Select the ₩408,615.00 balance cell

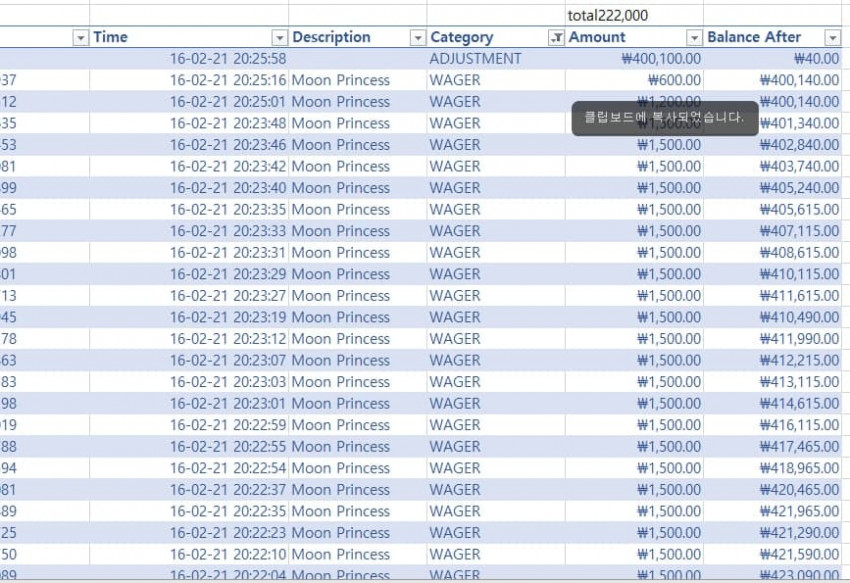772,253
